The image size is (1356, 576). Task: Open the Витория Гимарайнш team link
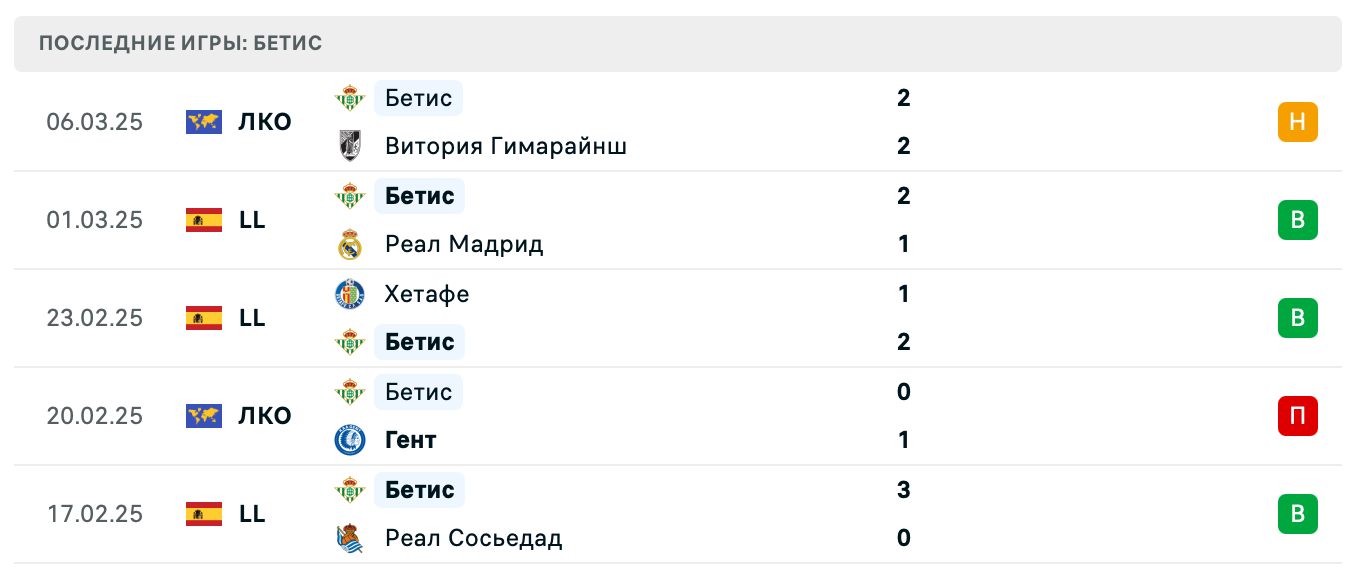[506, 146]
